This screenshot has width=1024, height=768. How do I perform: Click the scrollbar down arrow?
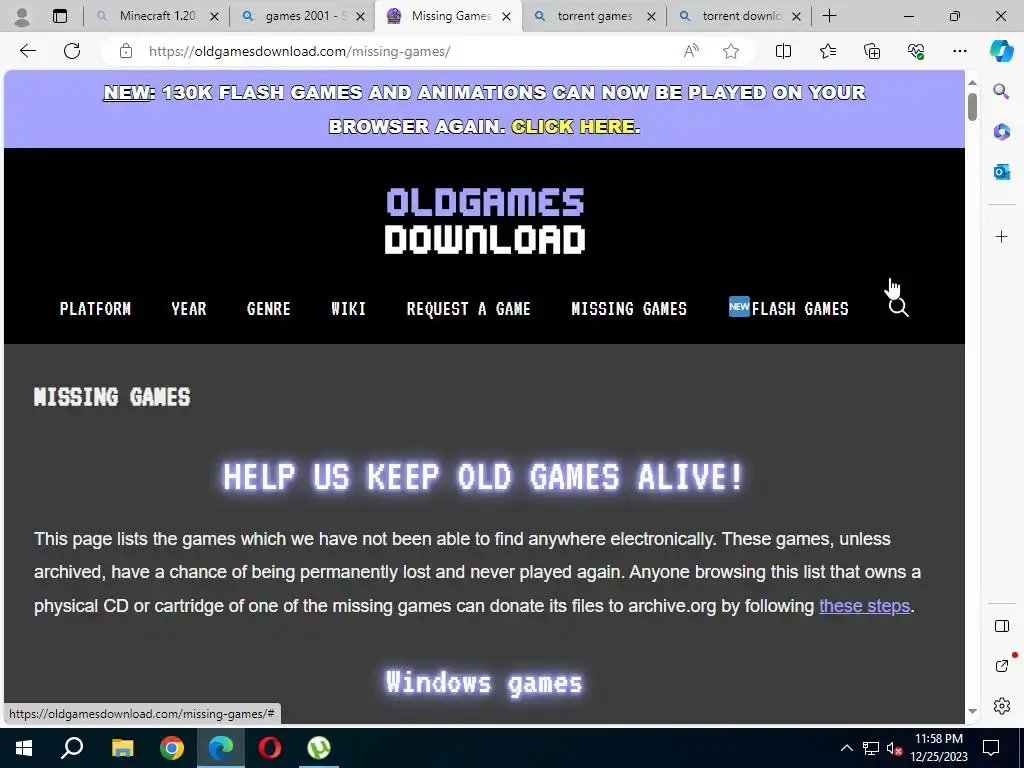[972, 711]
